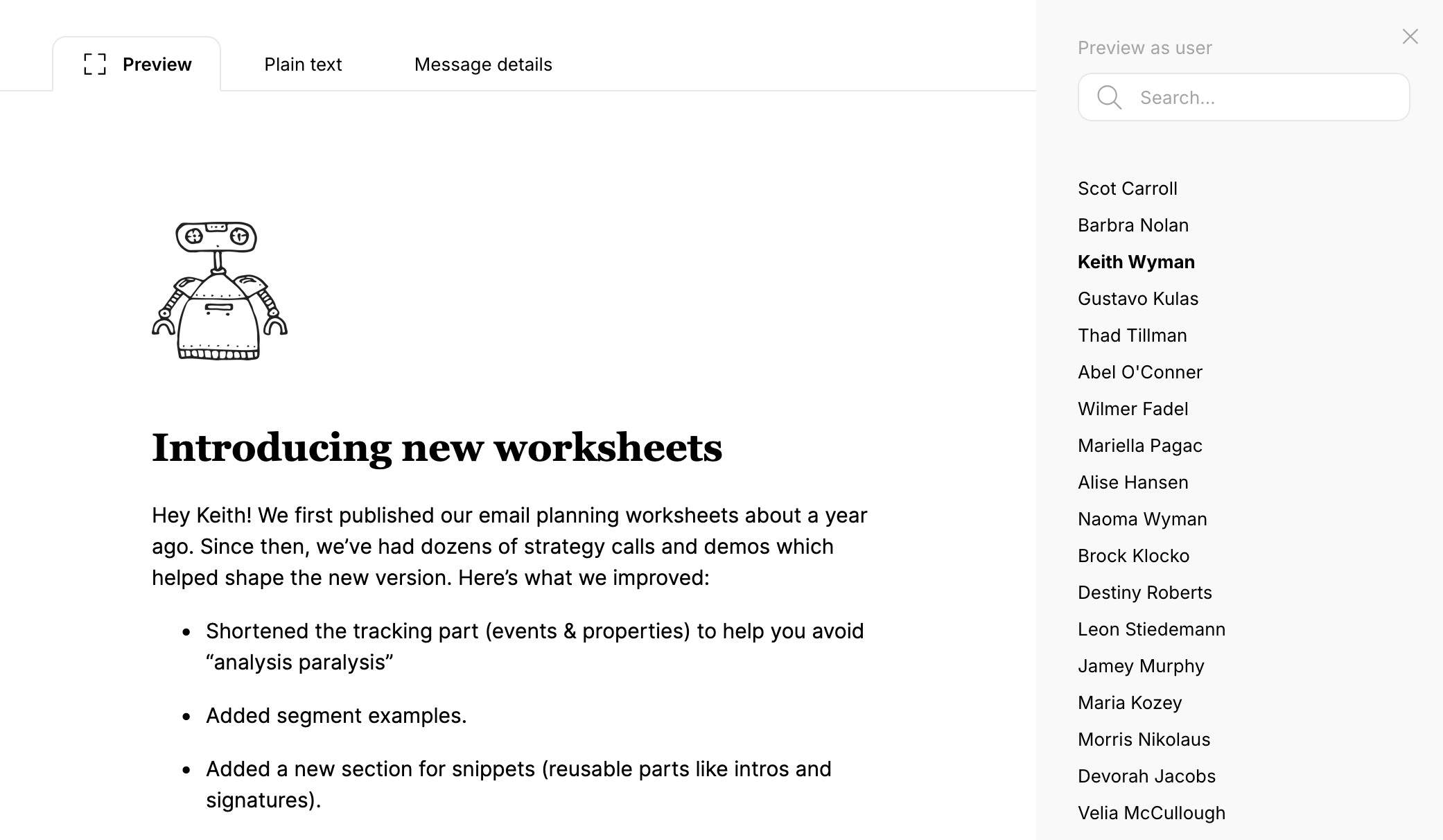The height and width of the screenshot is (840, 1443).
Task: Select Keith Wyman in user list
Action: [x=1136, y=262]
